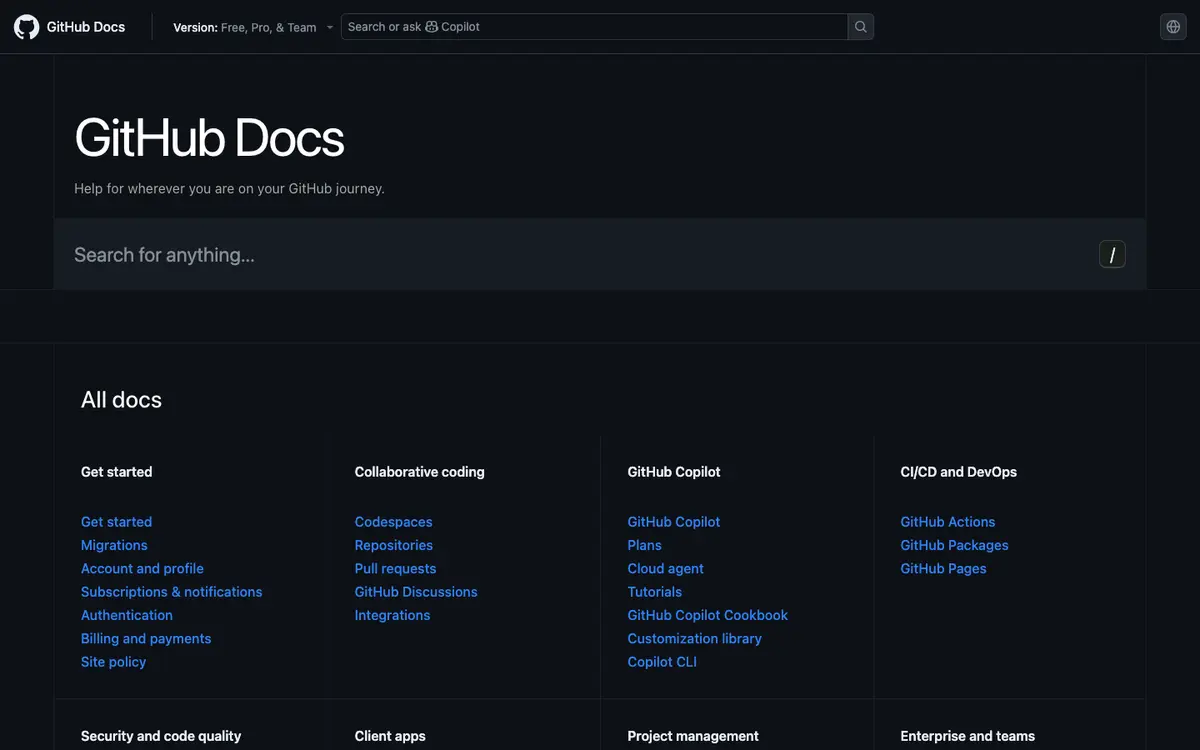Image resolution: width=1200 pixels, height=750 pixels.
Task: Open the Codespaces link
Action: (x=394, y=522)
